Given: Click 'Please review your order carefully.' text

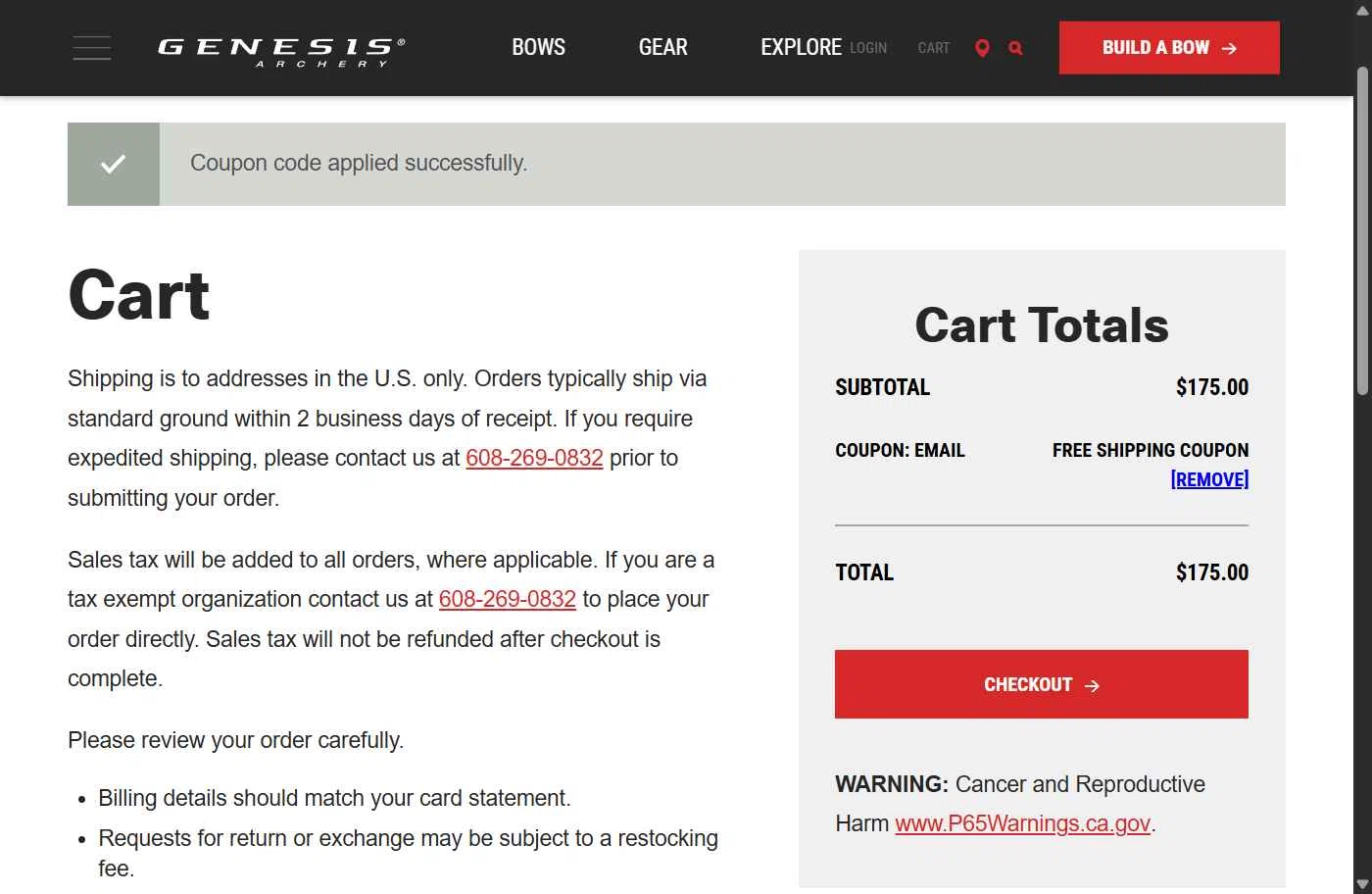Looking at the screenshot, I should click(x=235, y=740).
